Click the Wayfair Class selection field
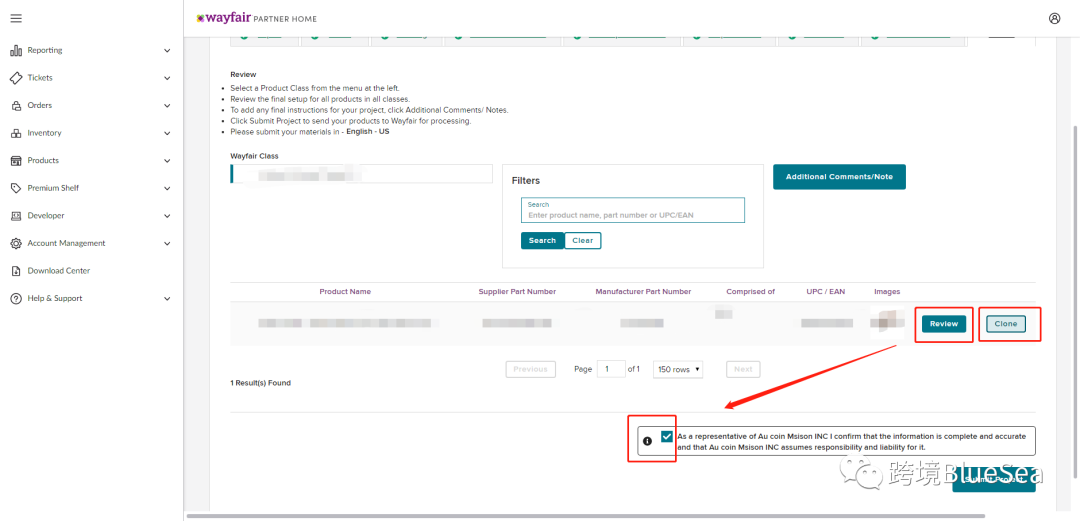Viewport: 1080px width, 521px height. click(x=362, y=174)
